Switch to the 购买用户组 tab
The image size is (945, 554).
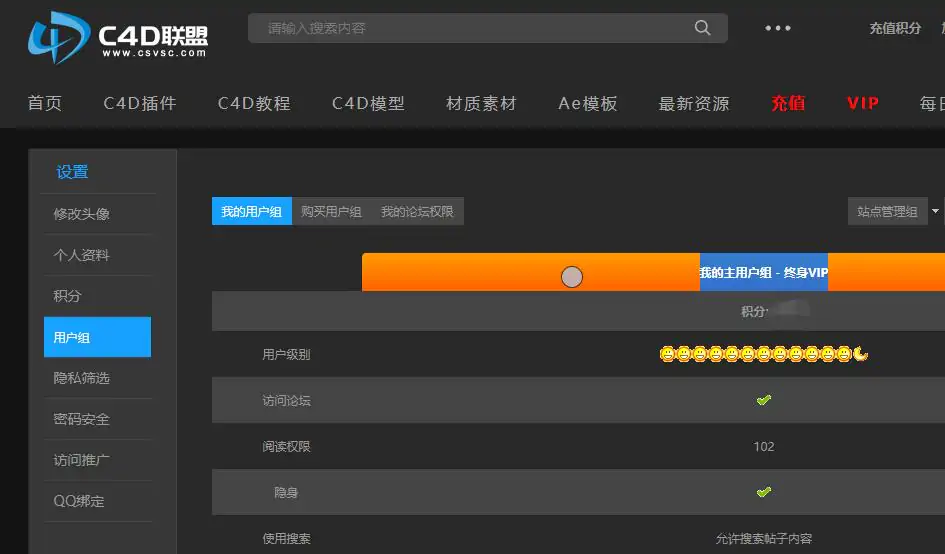coord(331,212)
